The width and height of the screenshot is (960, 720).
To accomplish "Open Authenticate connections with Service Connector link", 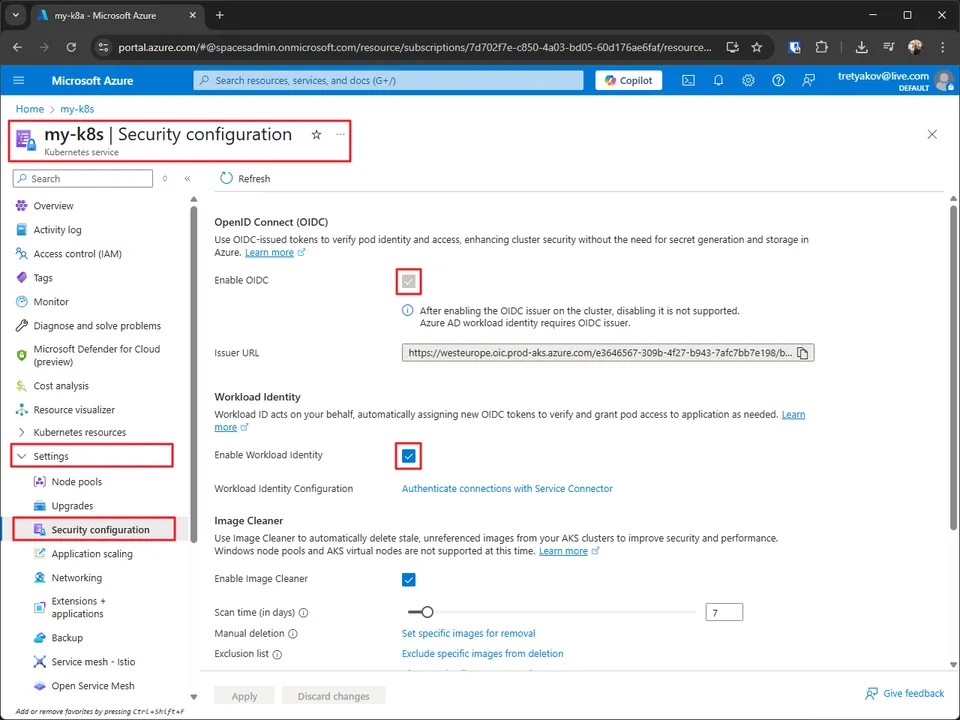I will [507, 489].
